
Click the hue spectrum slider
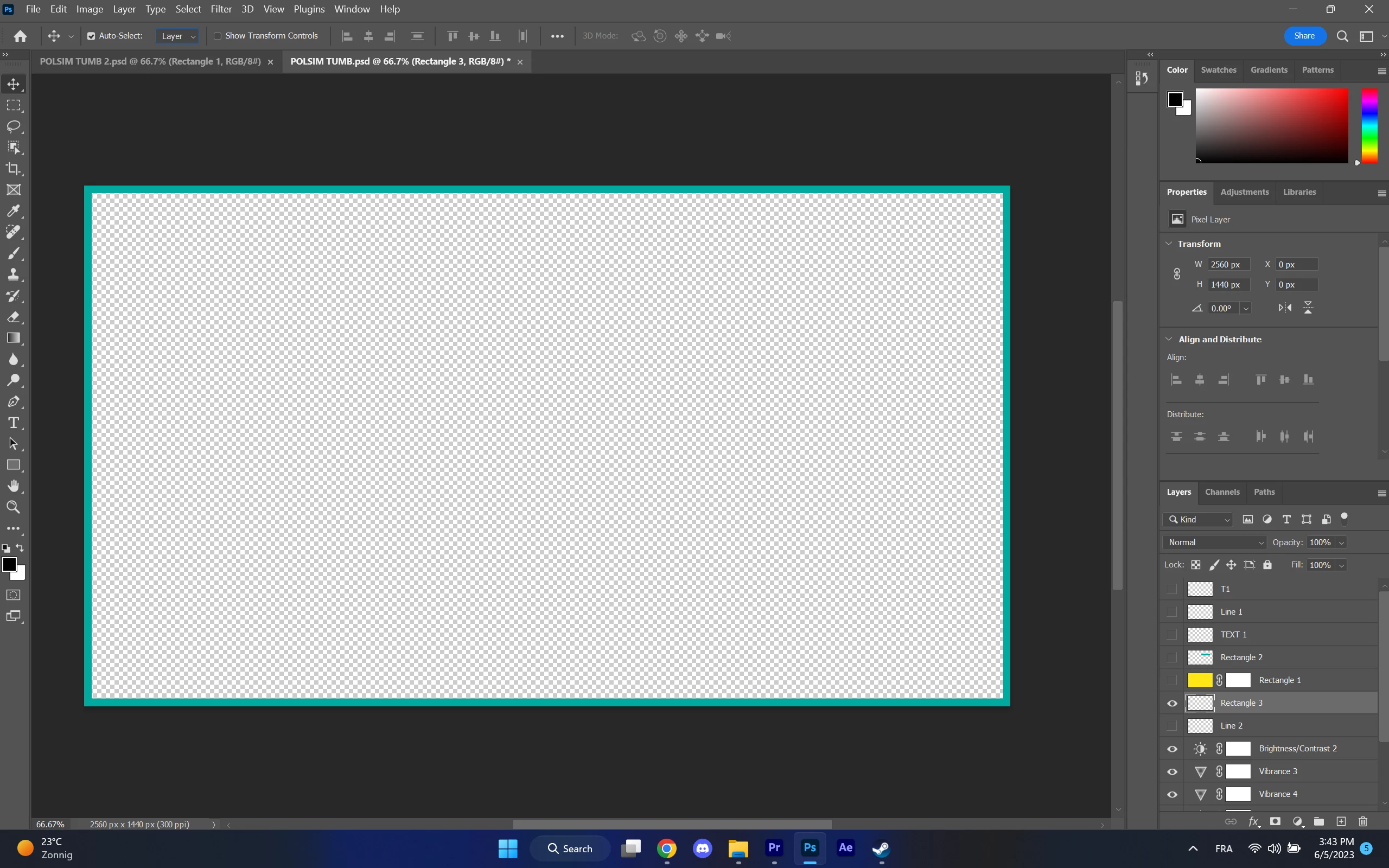1369,125
